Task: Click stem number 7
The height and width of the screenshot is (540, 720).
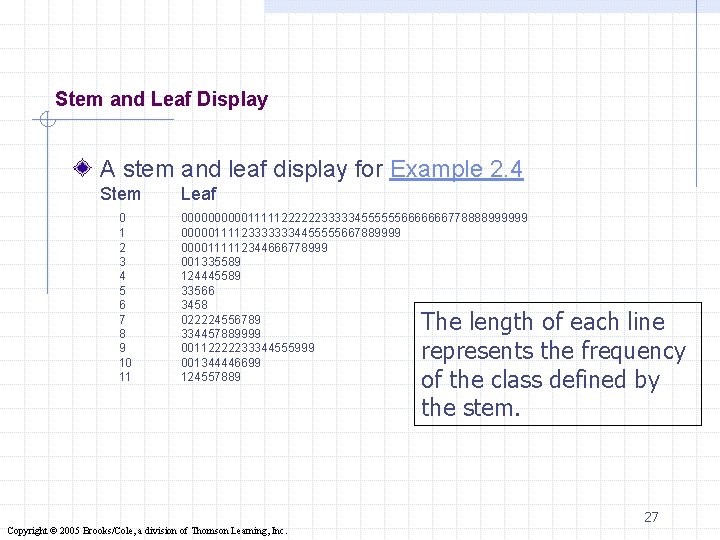Action: [x=122, y=320]
